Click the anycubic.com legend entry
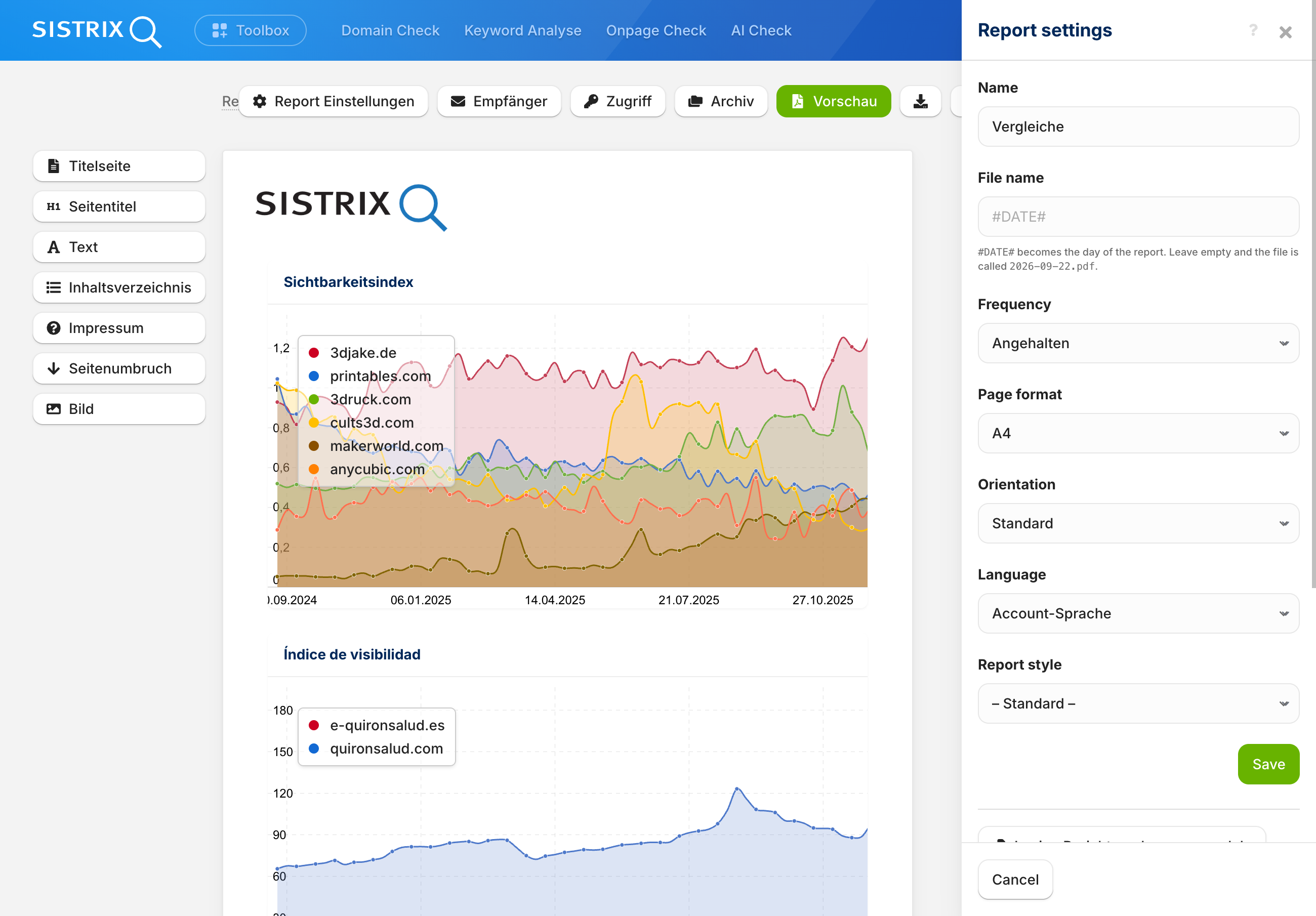 point(367,469)
